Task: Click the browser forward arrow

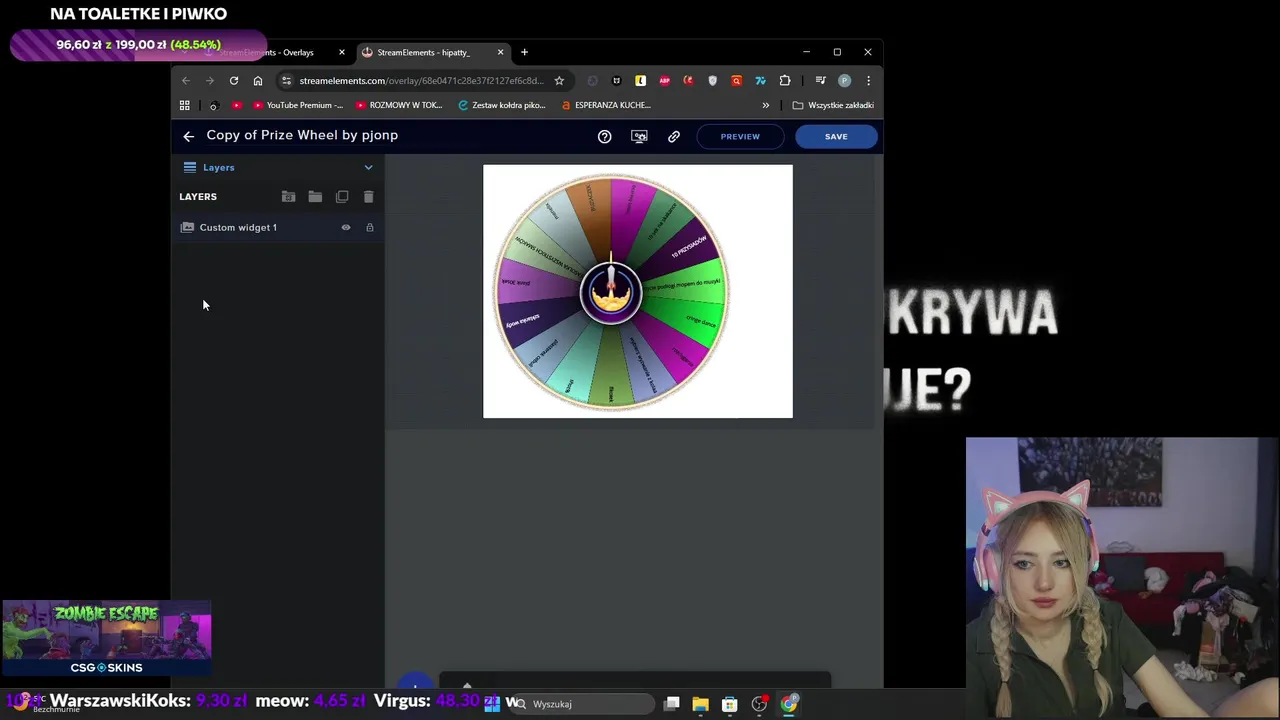Action: (210, 81)
